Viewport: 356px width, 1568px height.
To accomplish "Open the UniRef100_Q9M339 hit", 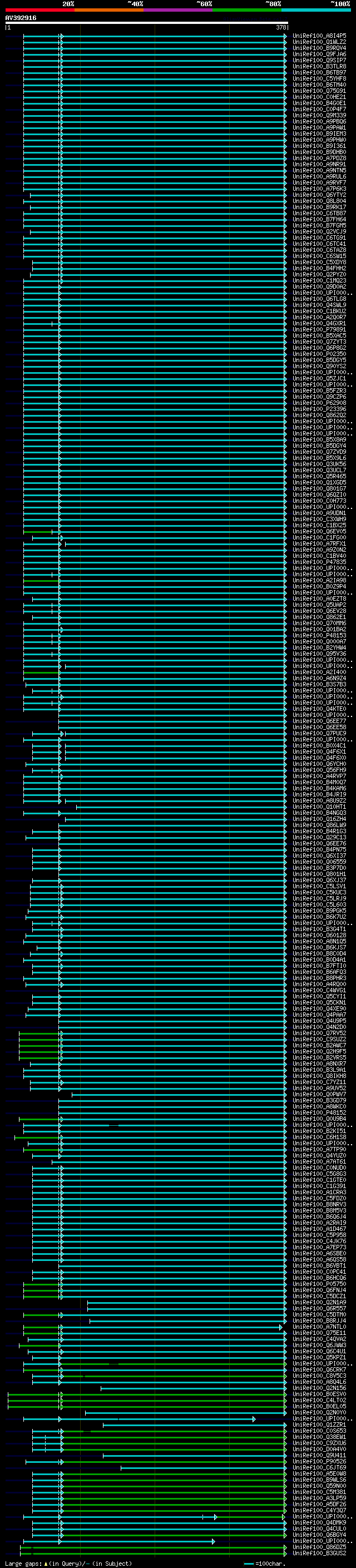I will pos(319,115).
